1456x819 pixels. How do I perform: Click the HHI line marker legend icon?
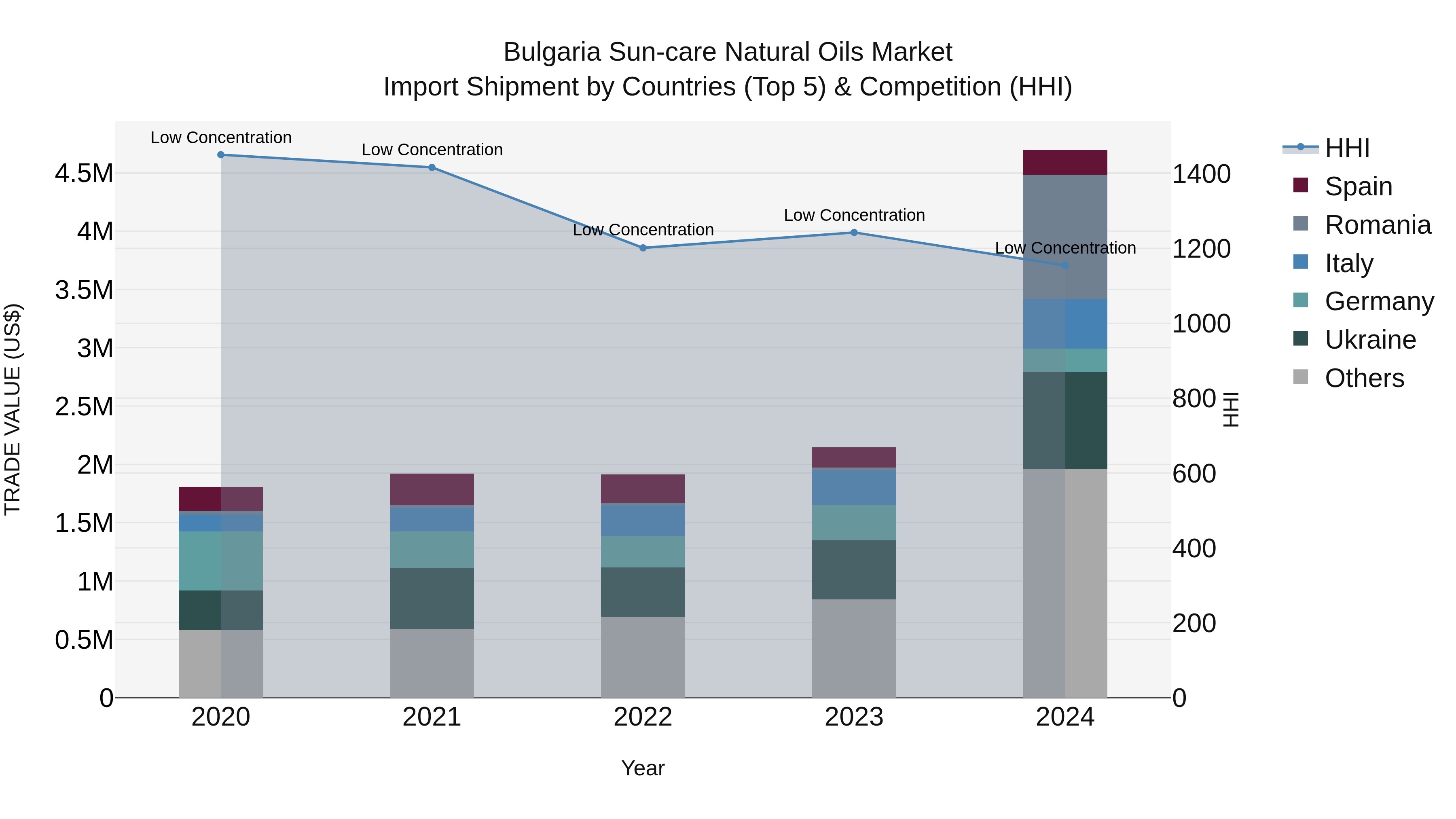pos(1301,148)
